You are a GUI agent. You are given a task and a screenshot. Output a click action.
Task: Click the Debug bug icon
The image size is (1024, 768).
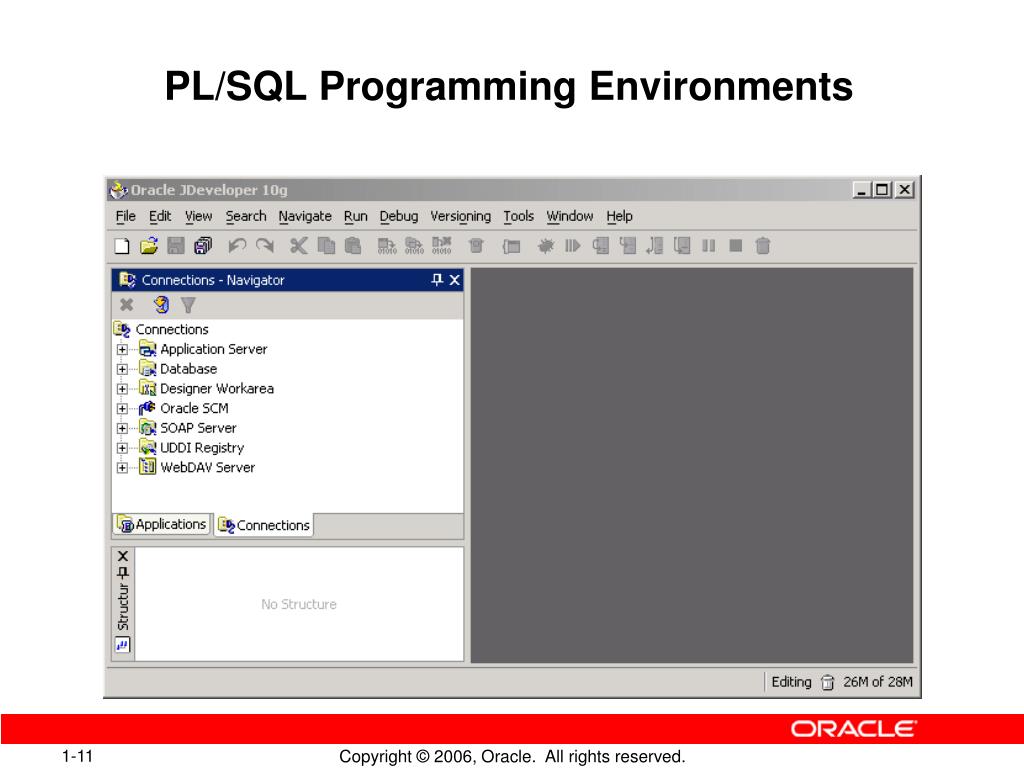point(545,246)
